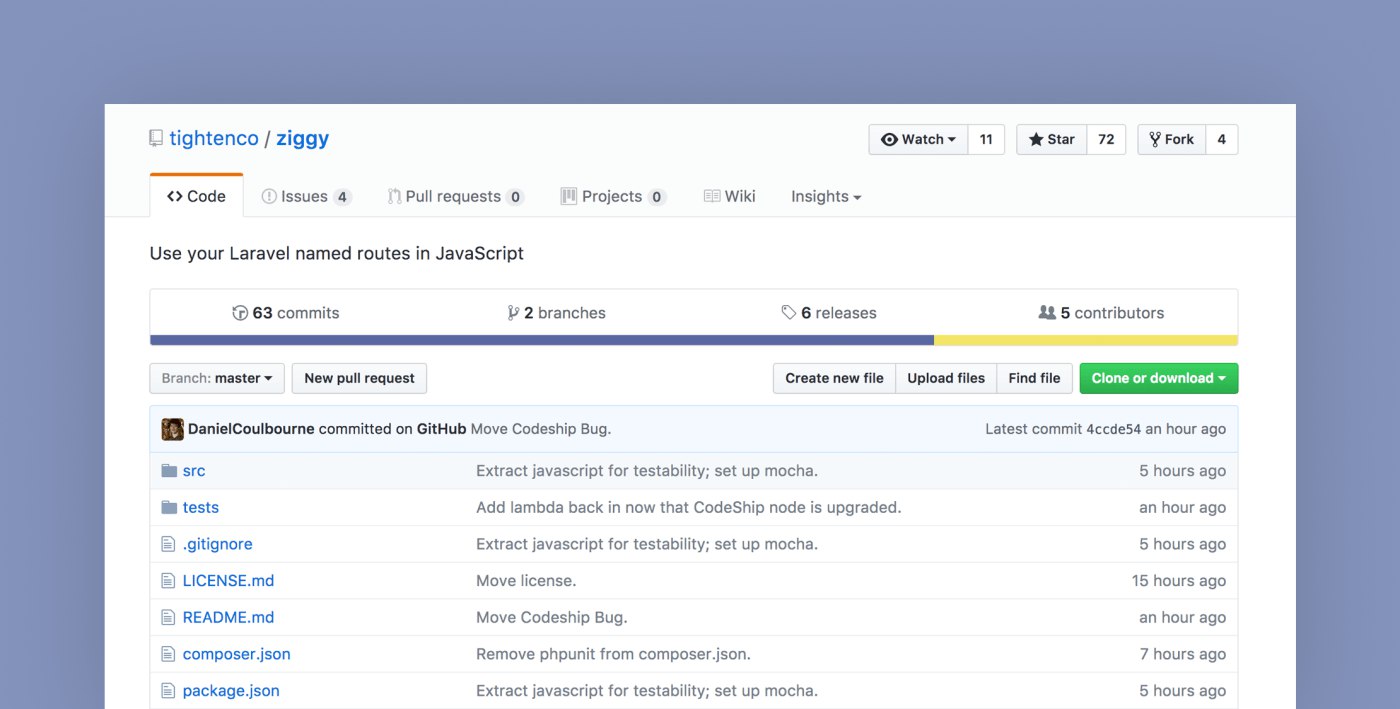Fork the ziggy repository
The height and width of the screenshot is (709, 1400).
click(1172, 140)
